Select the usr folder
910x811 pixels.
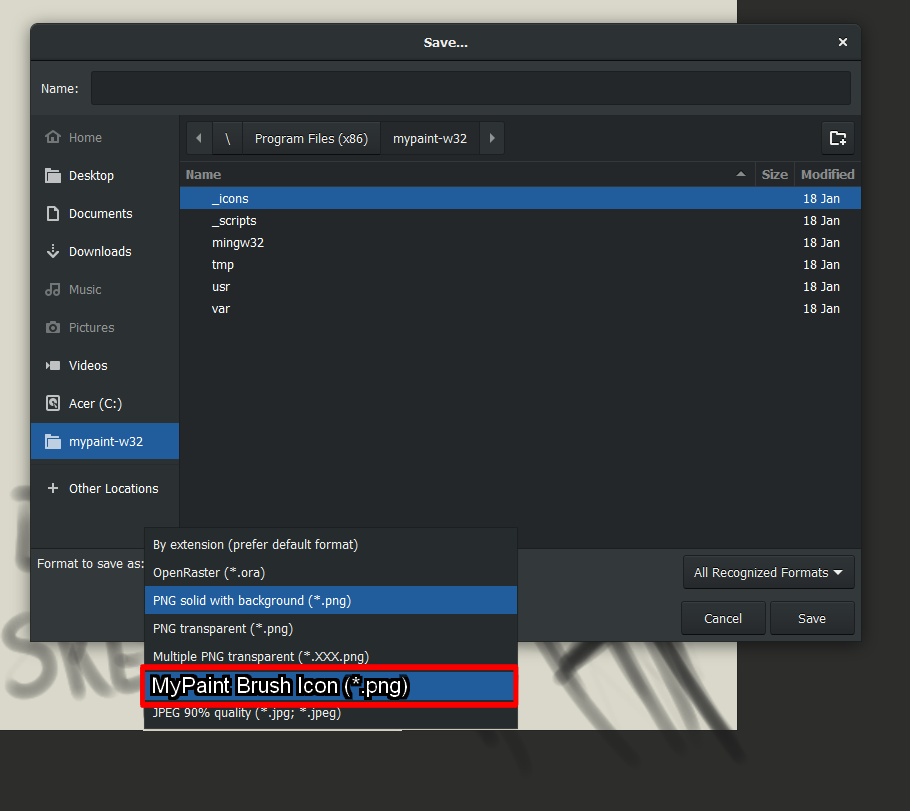tap(520, 286)
